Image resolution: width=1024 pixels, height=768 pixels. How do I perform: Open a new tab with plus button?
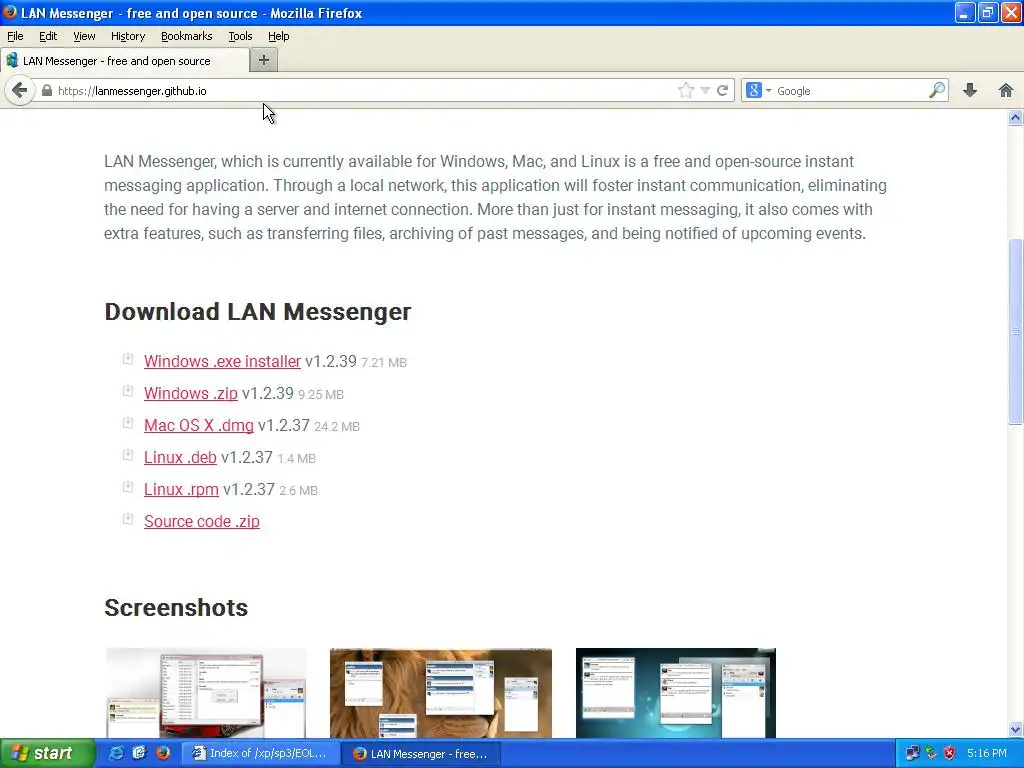(264, 60)
